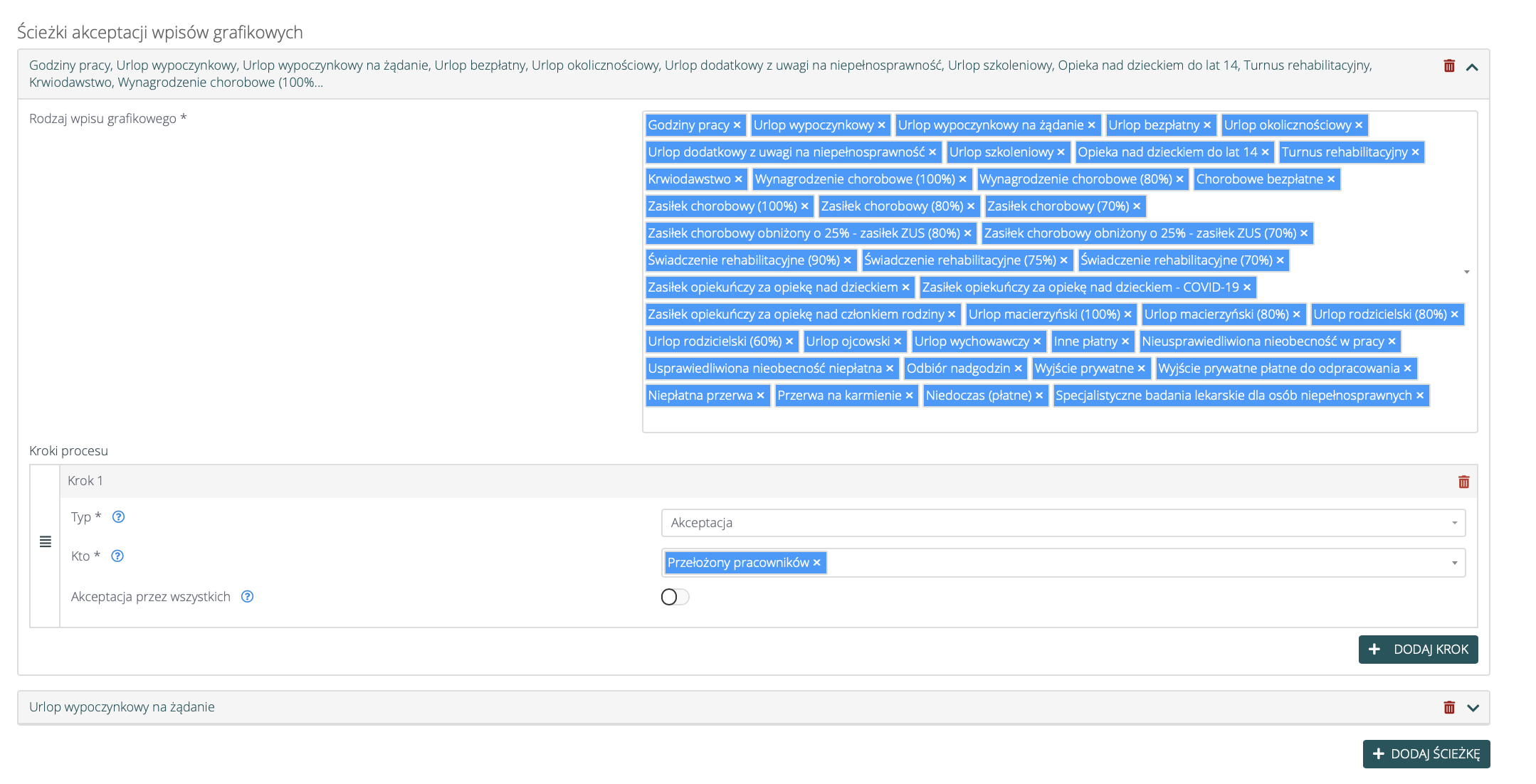Delete the first acceptance path with trash icon
The image size is (1536, 784).
coord(1448,66)
